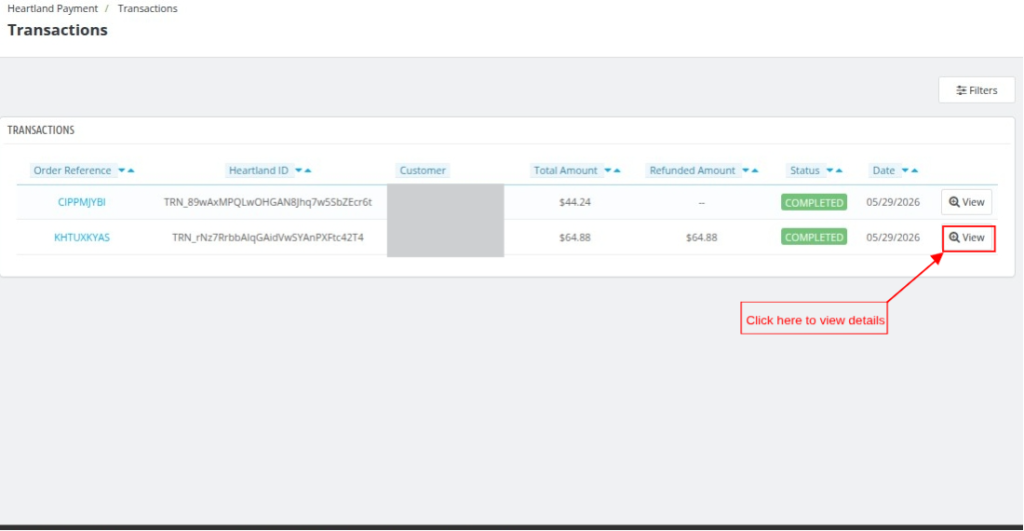The height and width of the screenshot is (531, 1024).
Task: Sort Date column ascending arrow
Action: point(915,170)
